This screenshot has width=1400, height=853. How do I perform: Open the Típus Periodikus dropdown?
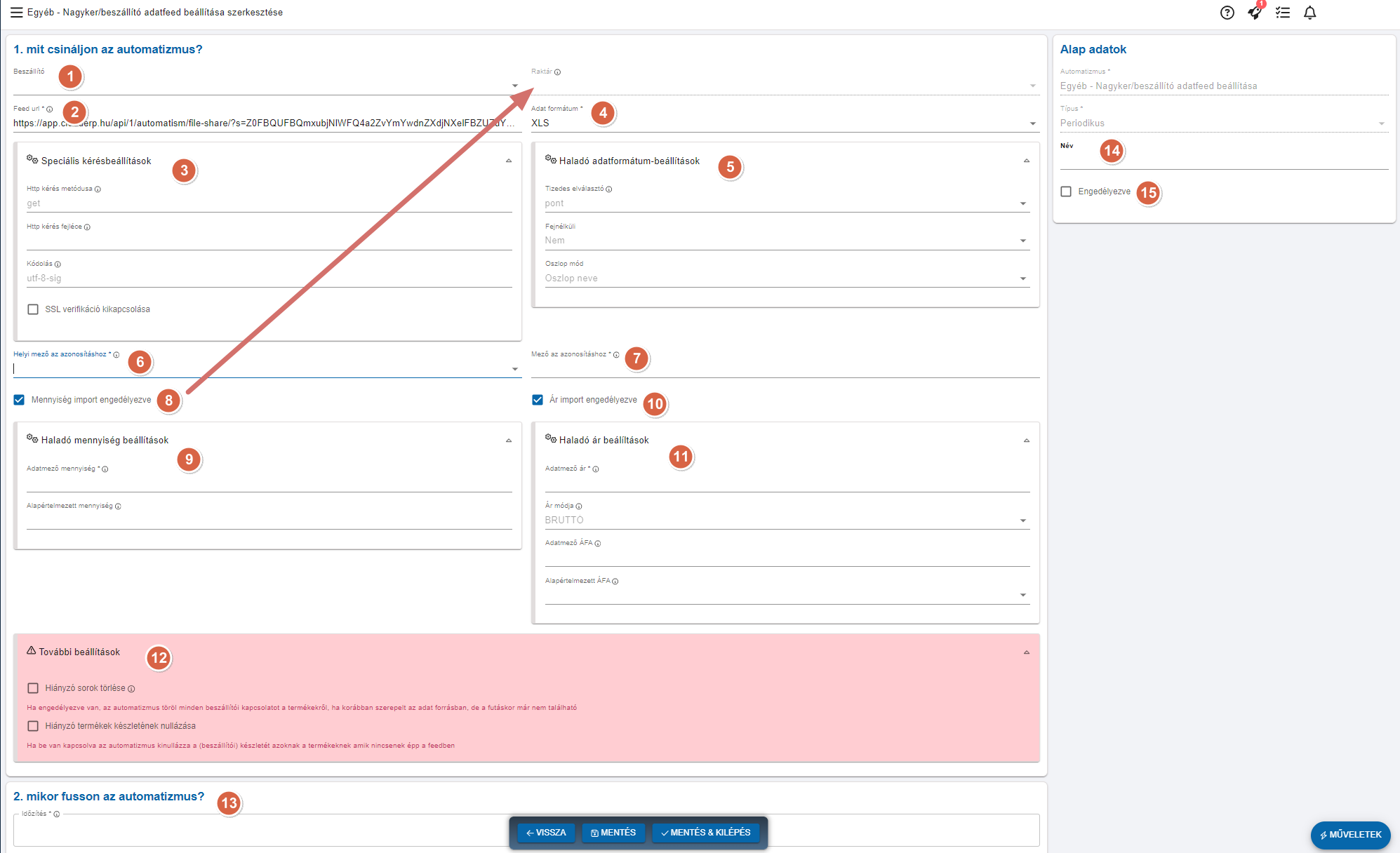(x=1224, y=123)
